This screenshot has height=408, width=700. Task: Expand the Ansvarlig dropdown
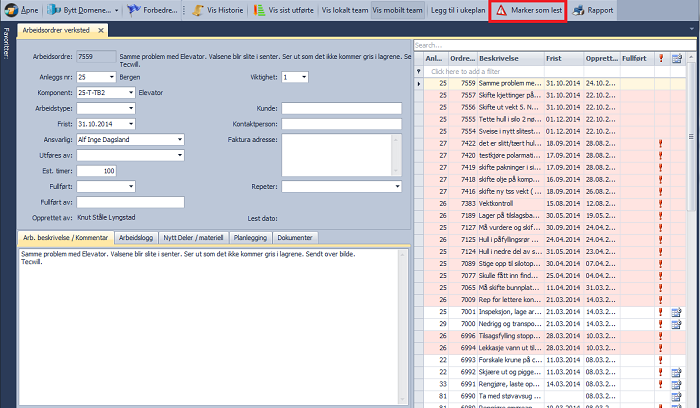click(179, 140)
